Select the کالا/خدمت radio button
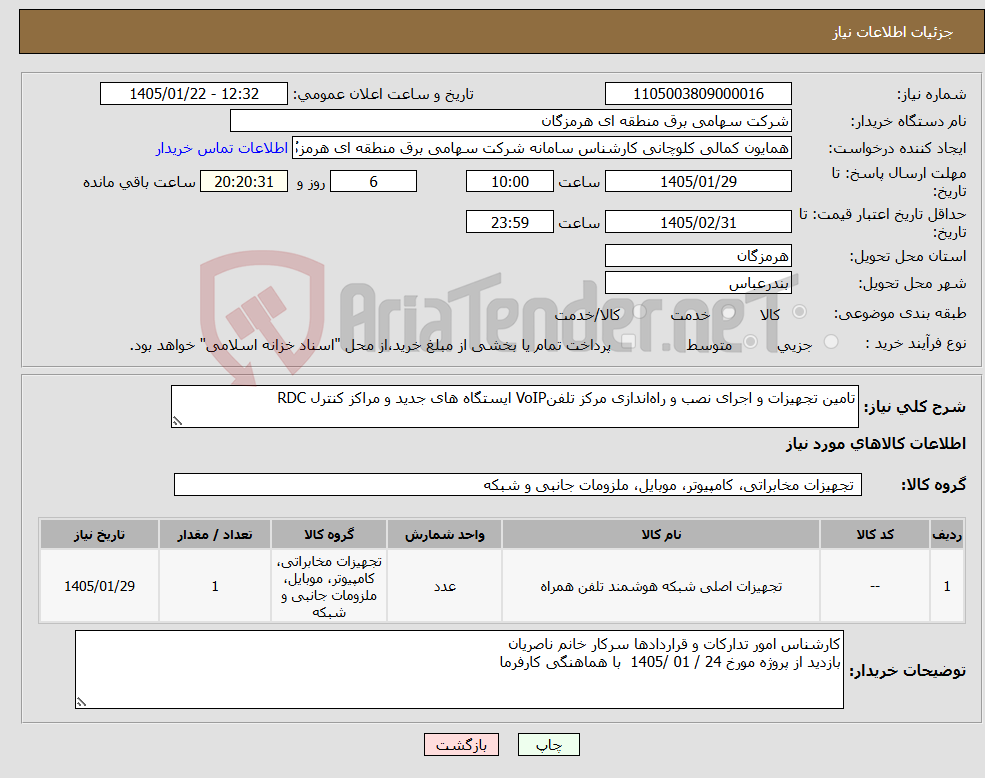Image resolution: width=985 pixels, height=778 pixels. pyautogui.click(x=639, y=312)
